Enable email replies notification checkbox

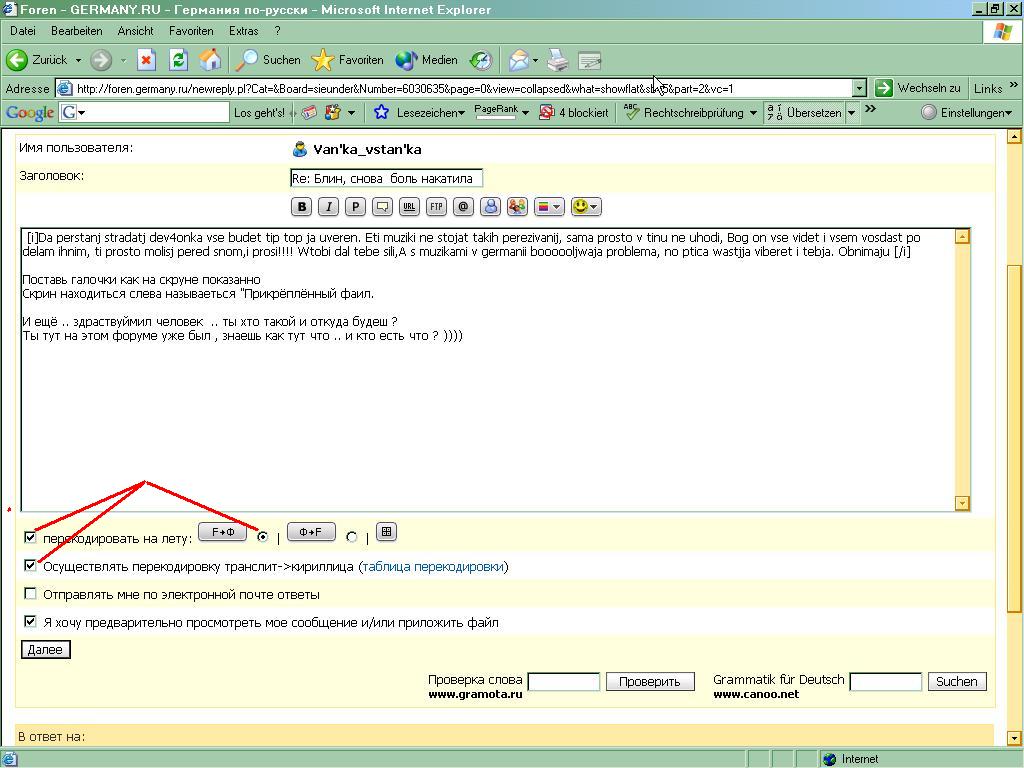click(x=30, y=594)
